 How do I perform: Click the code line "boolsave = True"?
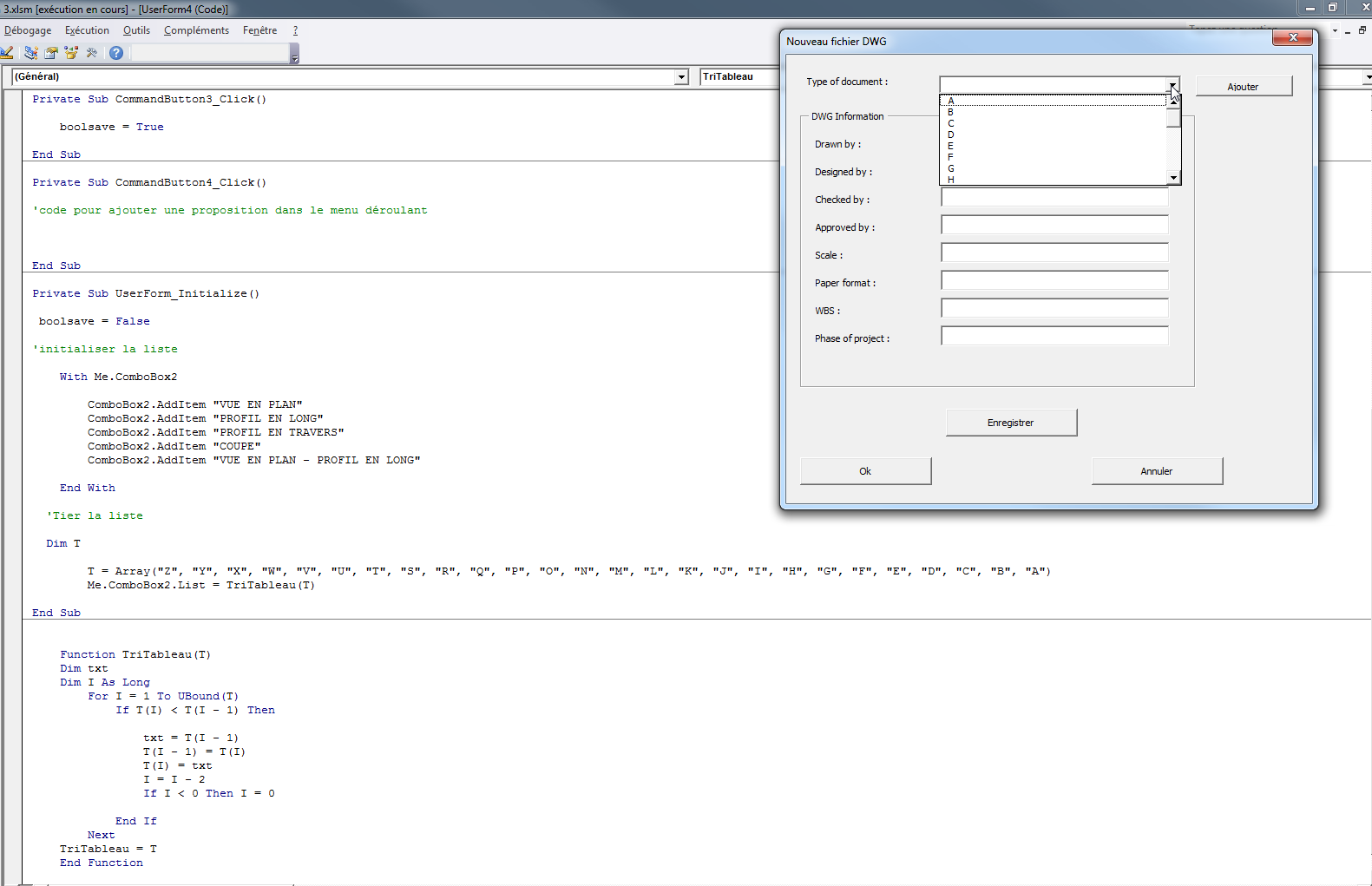(x=111, y=127)
